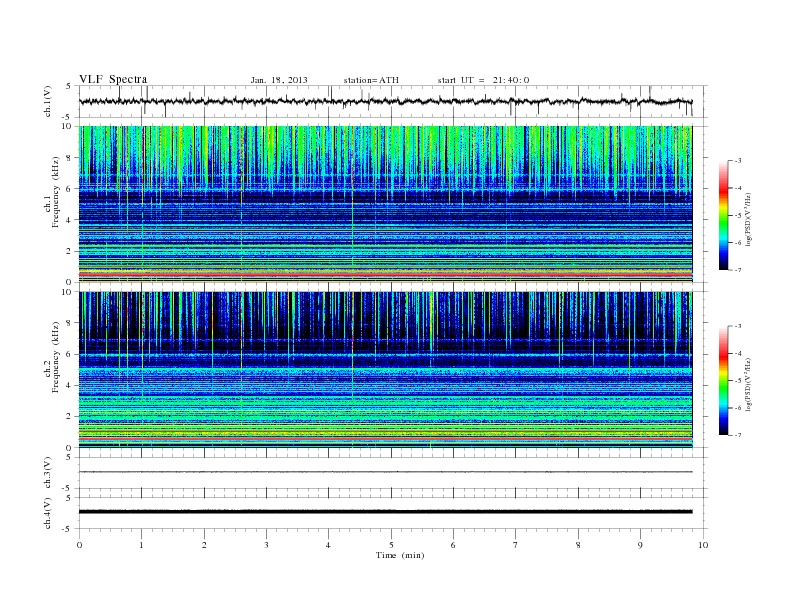Click time axis tick label "10"
This screenshot has width=792, height=612.
pyautogui.click(x=703, y=545)
